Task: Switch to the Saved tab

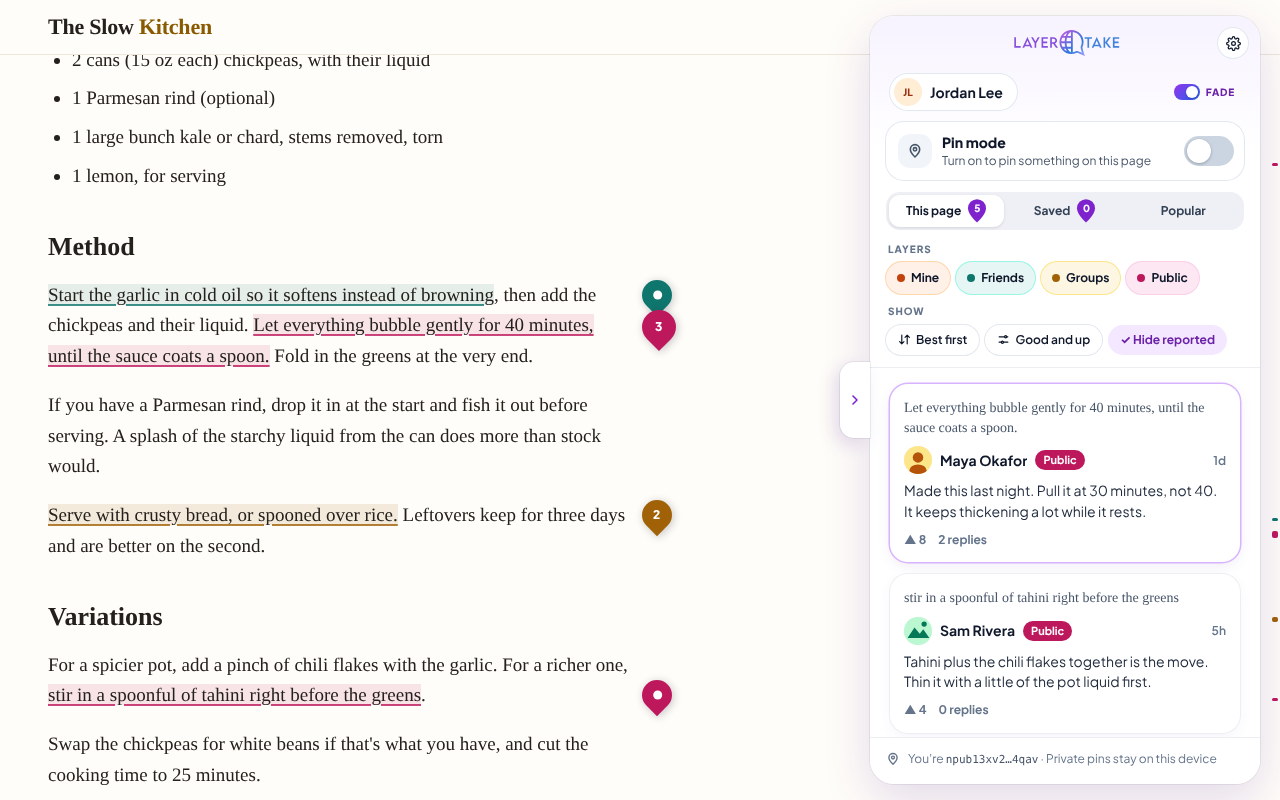Action: (1064, 211)
